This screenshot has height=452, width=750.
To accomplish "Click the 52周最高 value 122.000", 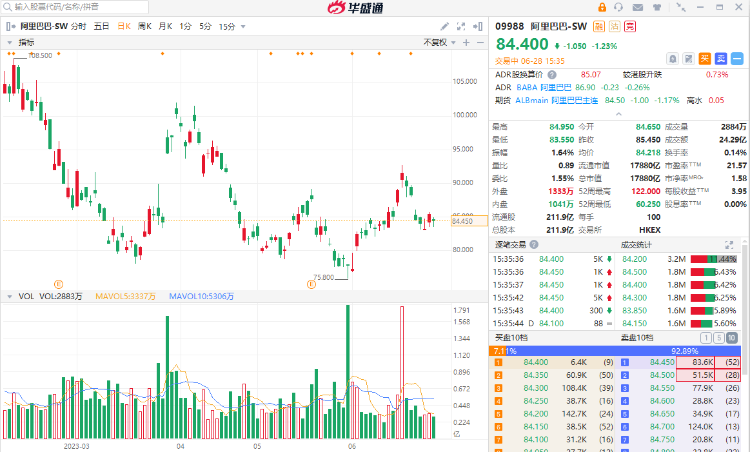I will click(646, 191).
